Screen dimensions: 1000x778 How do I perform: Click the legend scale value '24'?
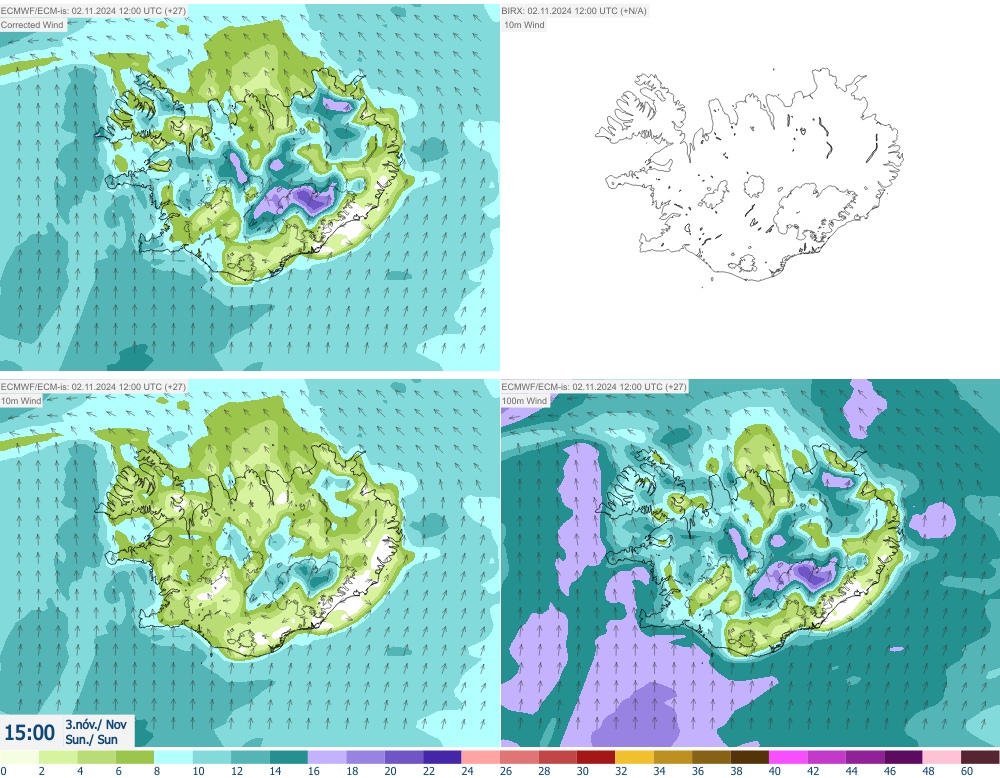pyautogui.click(x=467, y=771)
